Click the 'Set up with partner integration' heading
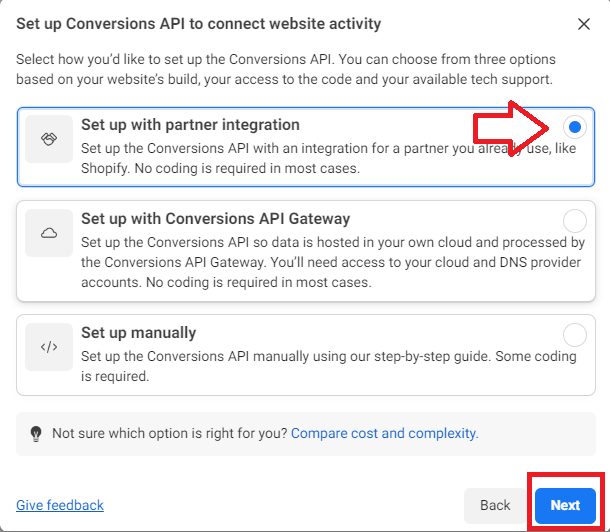 coord(190,125)
